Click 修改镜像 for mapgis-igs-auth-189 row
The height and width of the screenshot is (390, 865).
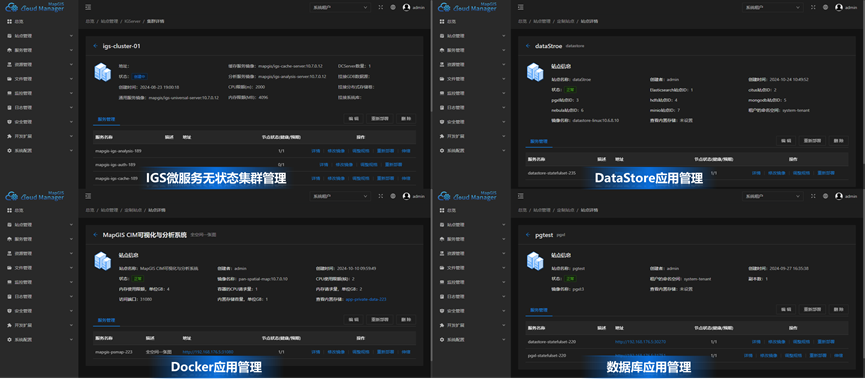point(344,164)
